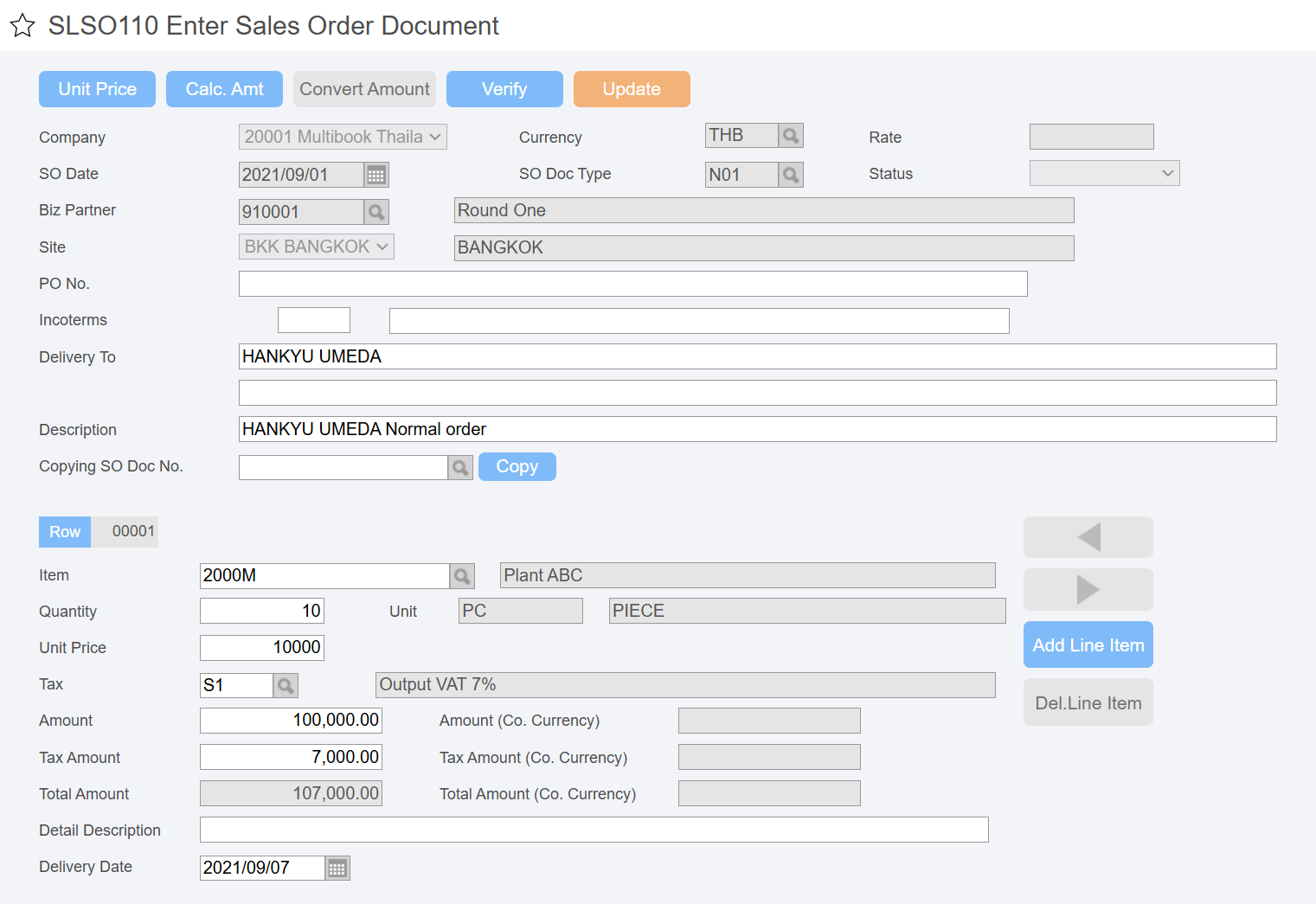Click Delivery To field HANKYU UMEDA

click(758, 356)
